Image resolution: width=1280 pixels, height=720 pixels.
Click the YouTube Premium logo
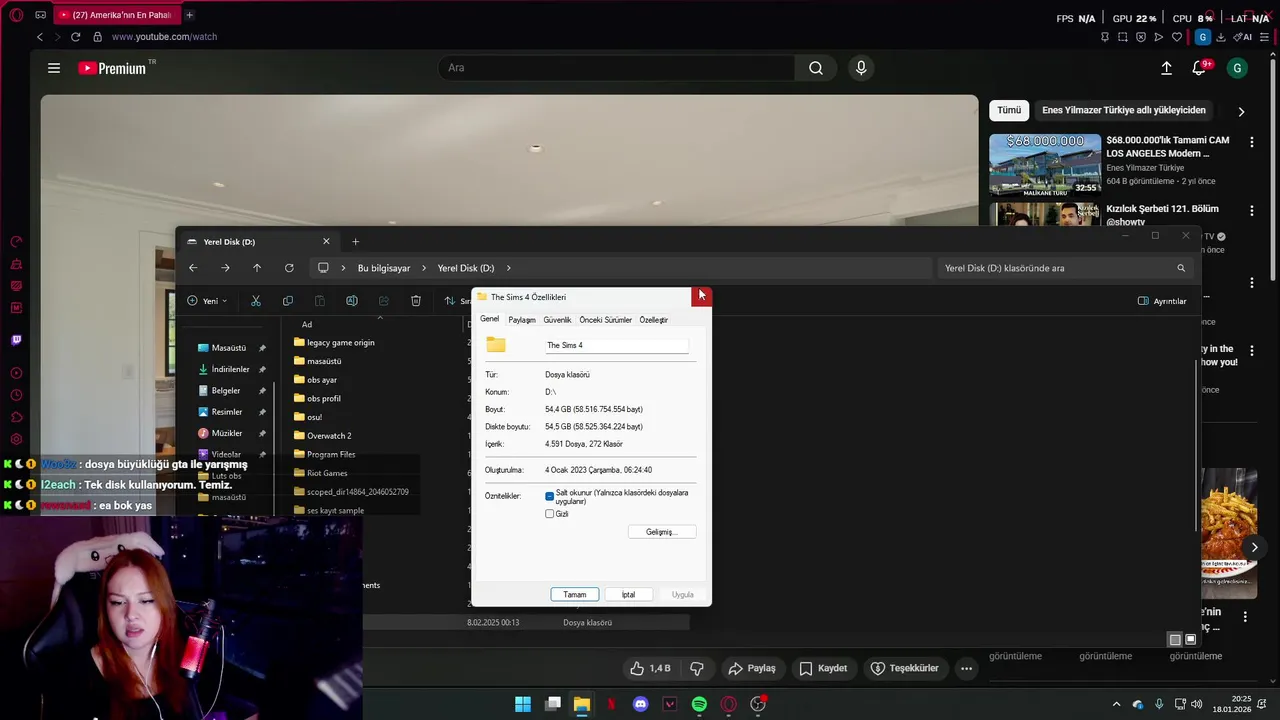[x=114, y=68]
